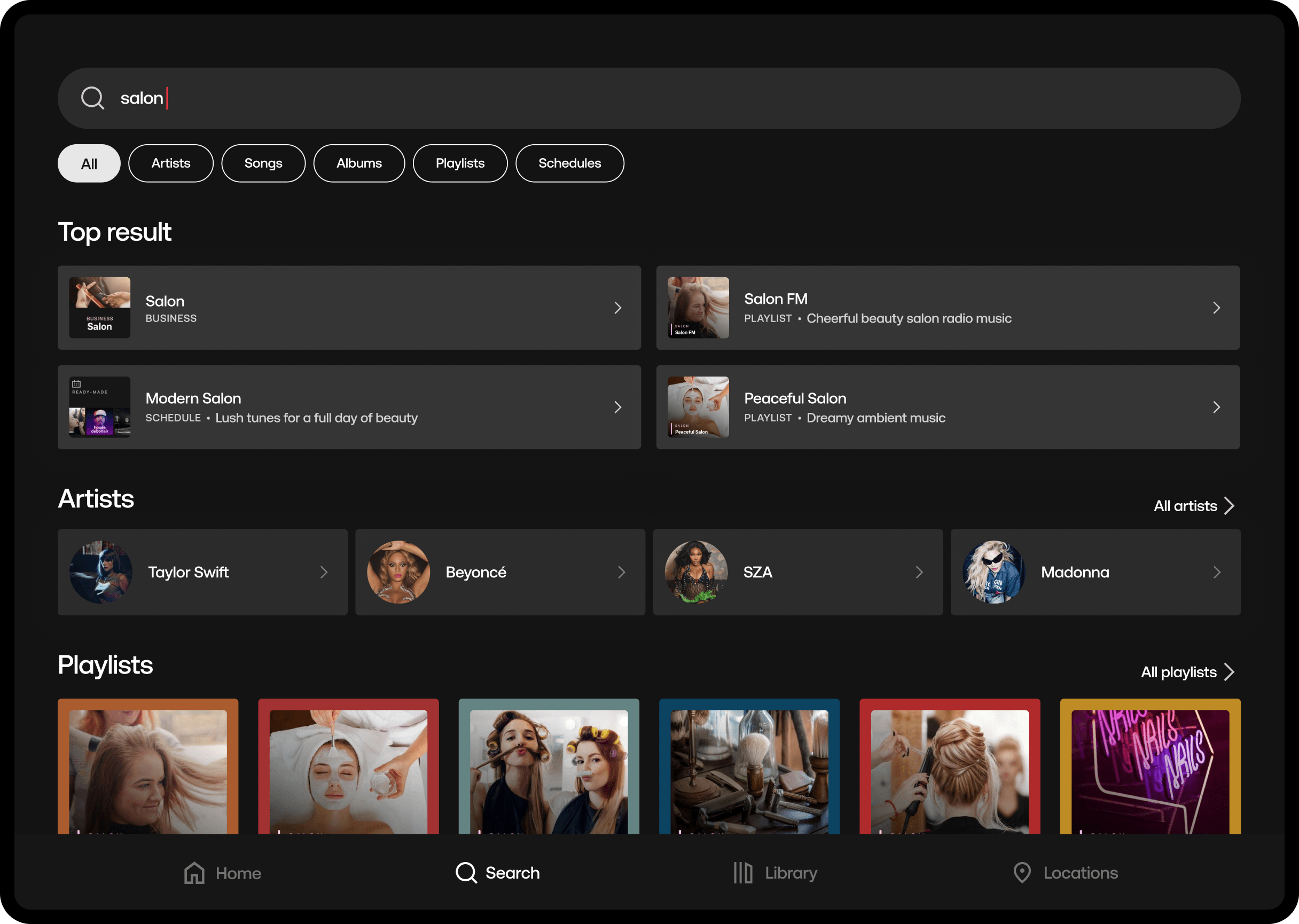
Task: Switch to the Playlists filter
Action: tap(460, 163)
